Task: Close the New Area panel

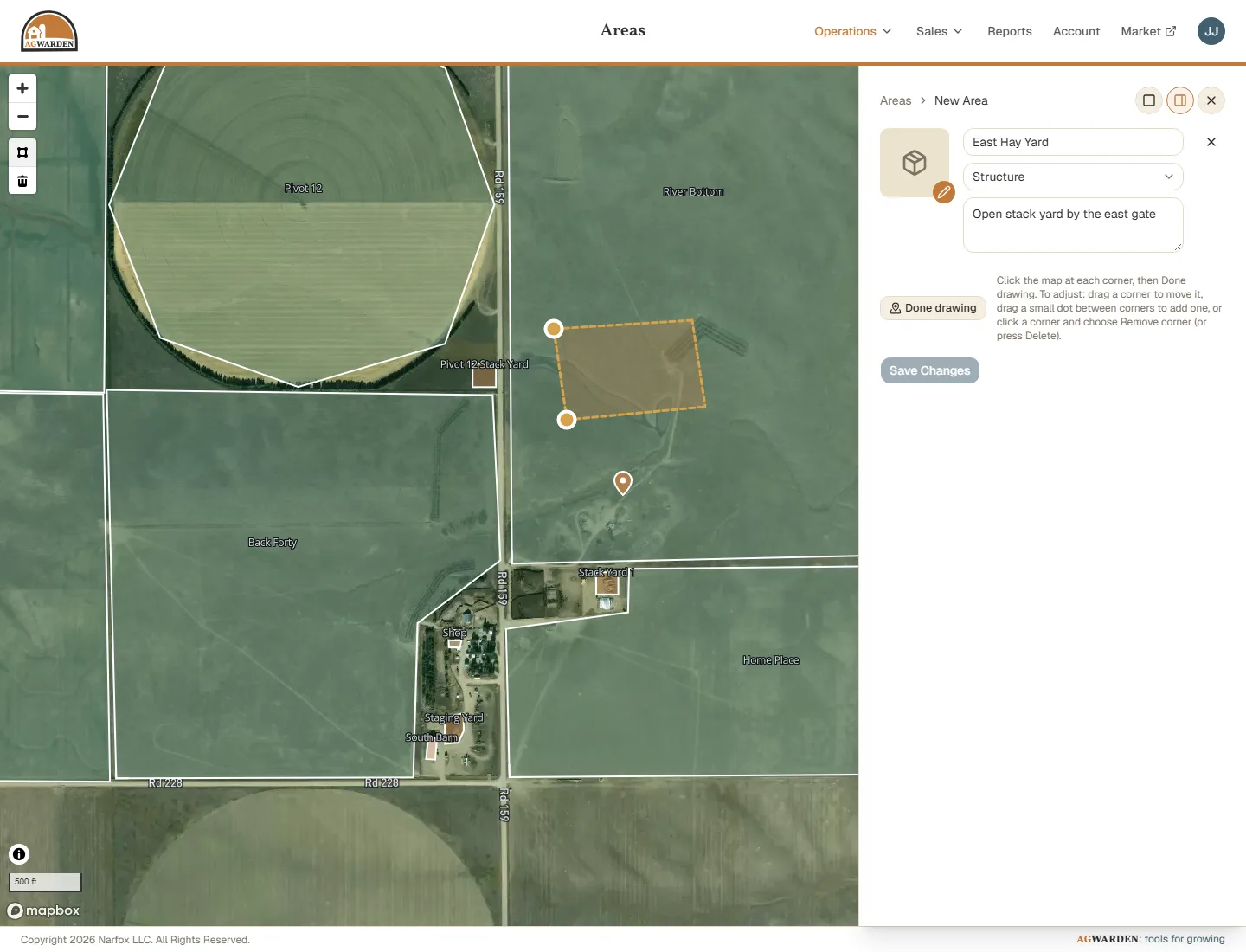Action: click(1211, 100)
